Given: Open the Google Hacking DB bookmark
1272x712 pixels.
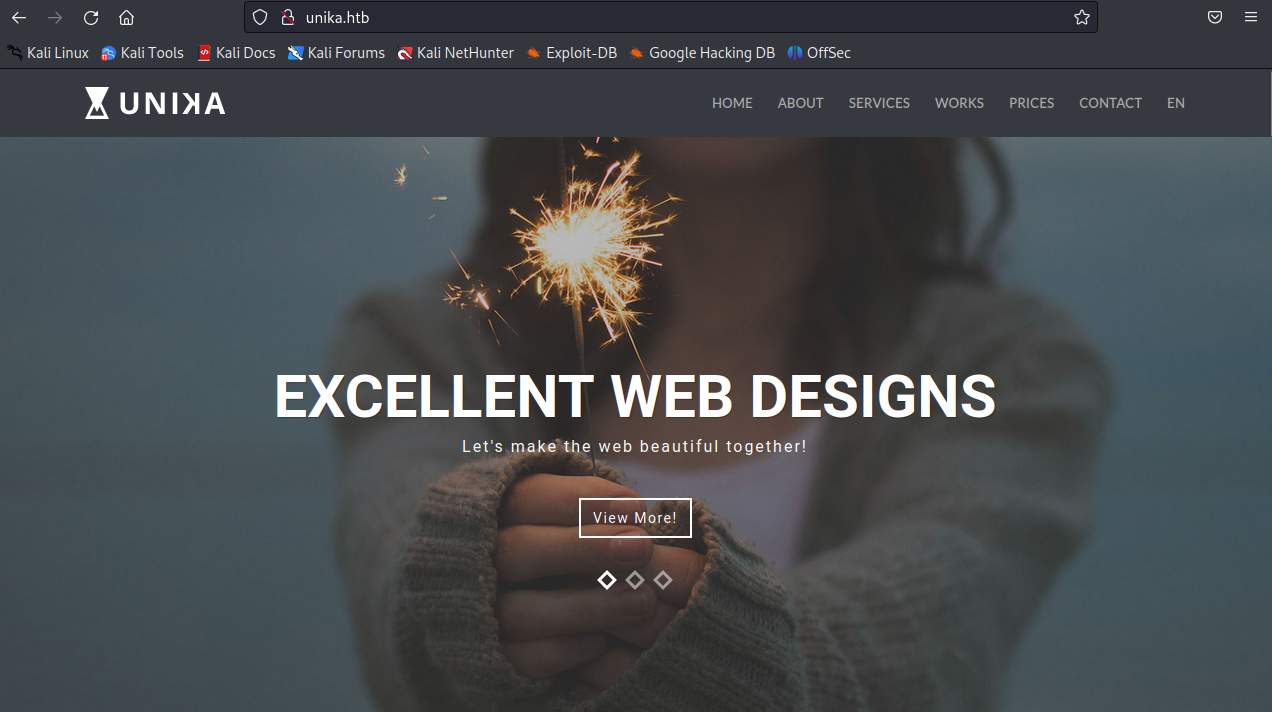Looking at the screenshot, I should coord(702,53).
